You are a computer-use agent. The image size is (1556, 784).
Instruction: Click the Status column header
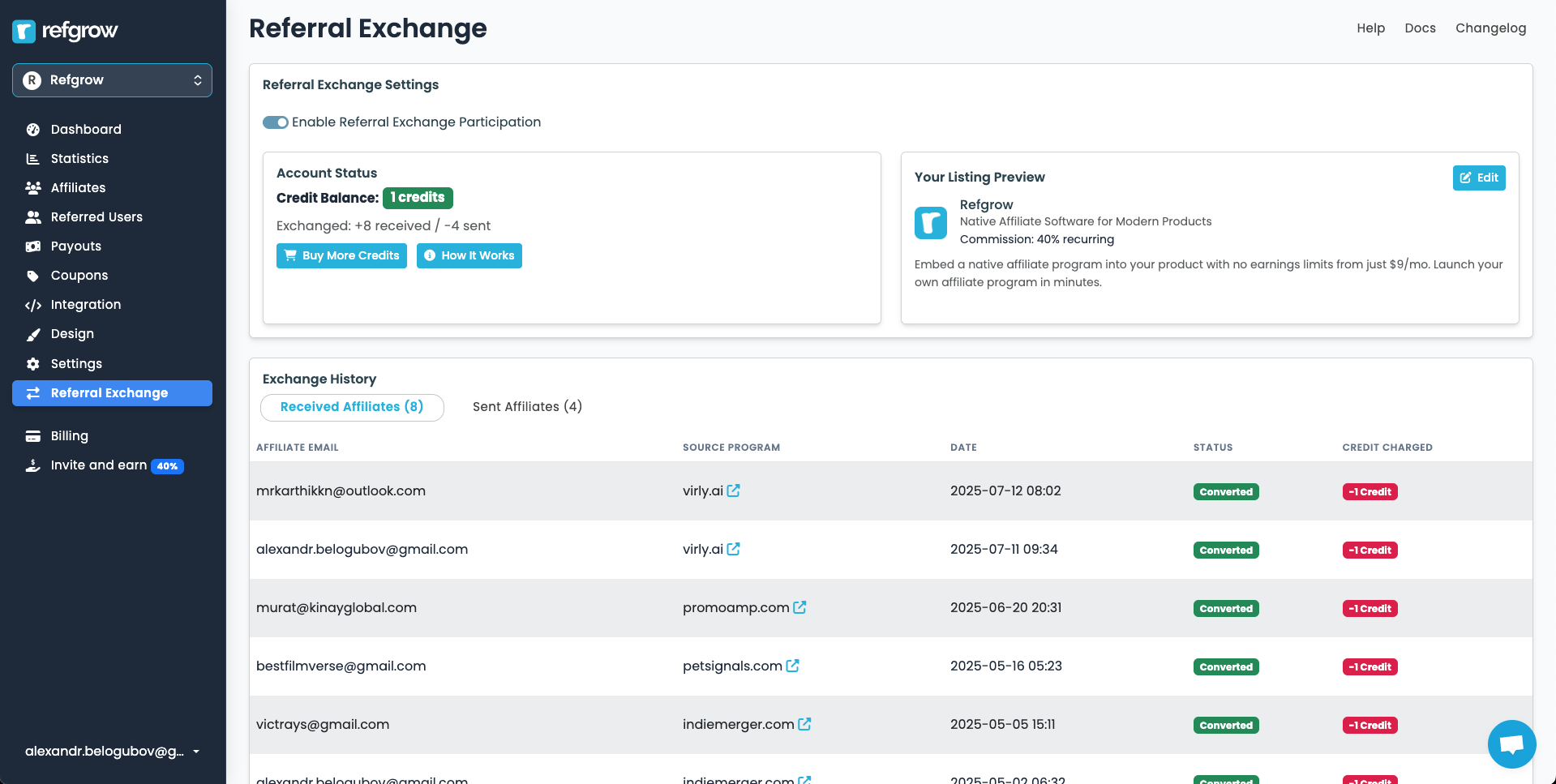(x=1213, y=448)
